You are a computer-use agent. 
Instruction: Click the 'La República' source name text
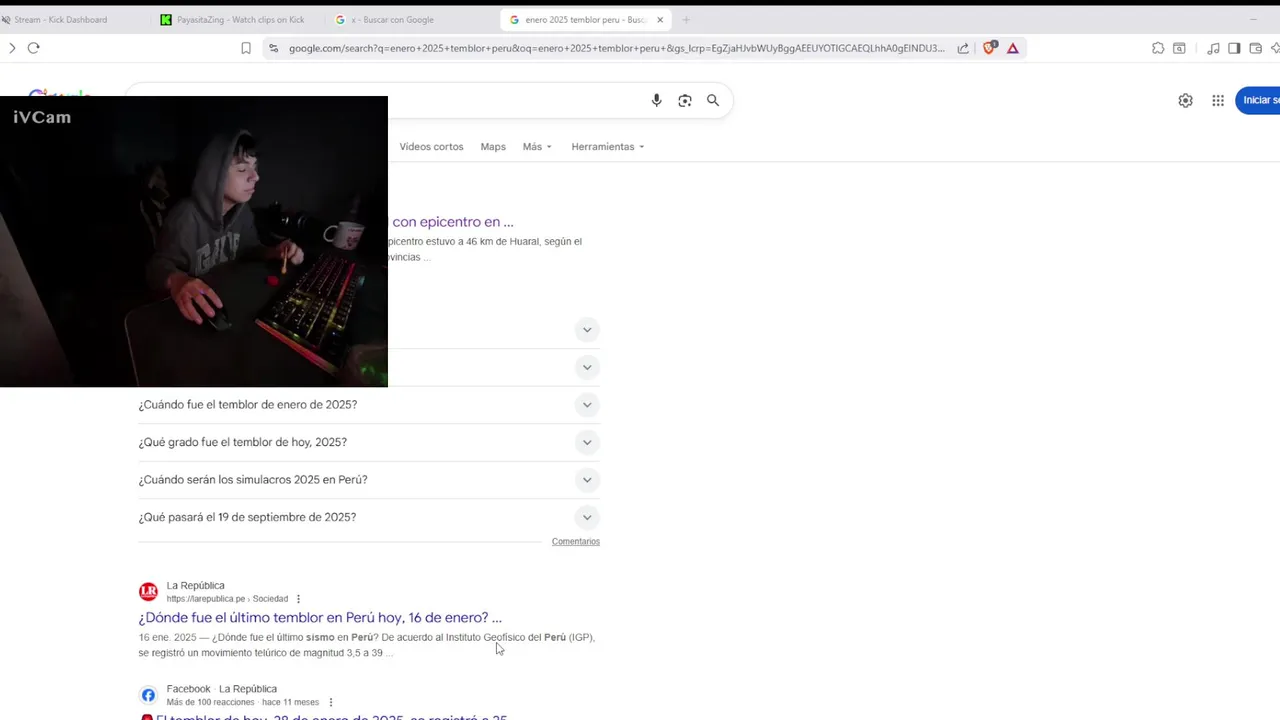click(x=195, y=586)
